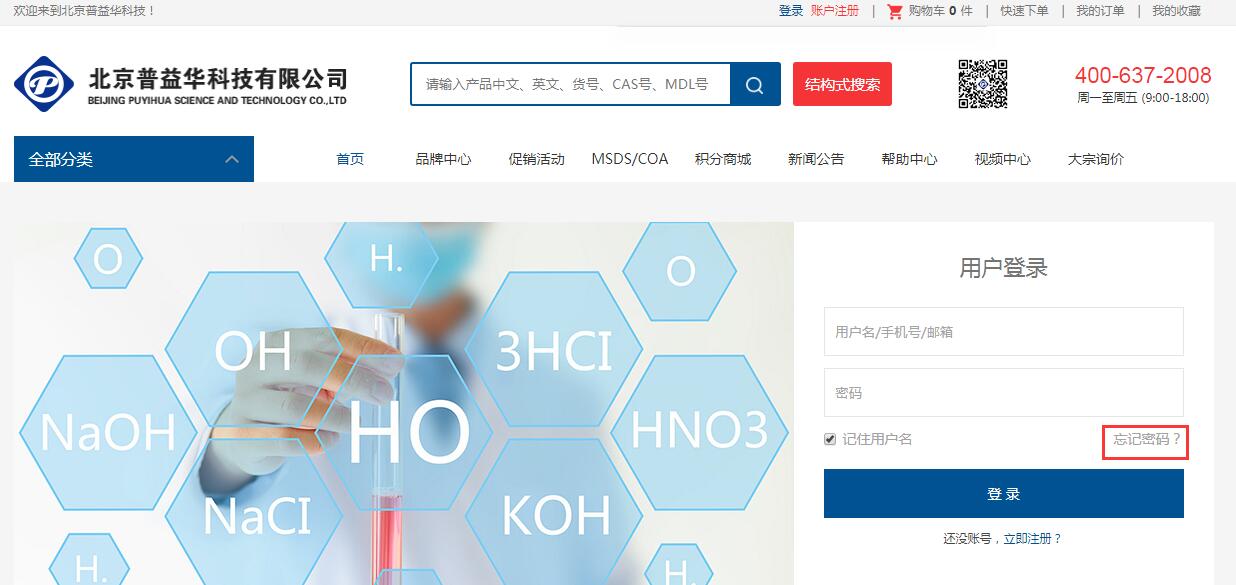Open 积分商城 from the navigation
The height and width of the screenshot is (585, 1236).
click(723, 159)
